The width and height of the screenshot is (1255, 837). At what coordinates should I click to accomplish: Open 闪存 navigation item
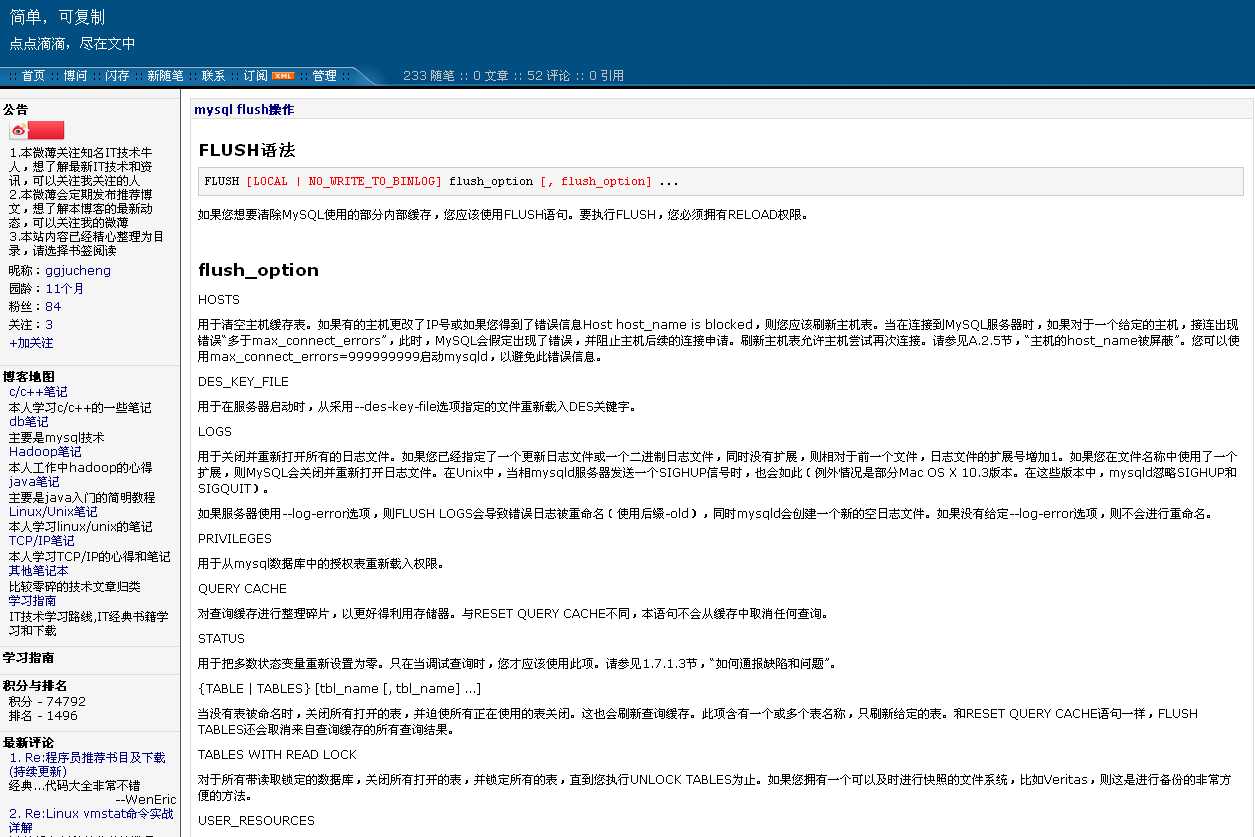(x=117, y=76)
